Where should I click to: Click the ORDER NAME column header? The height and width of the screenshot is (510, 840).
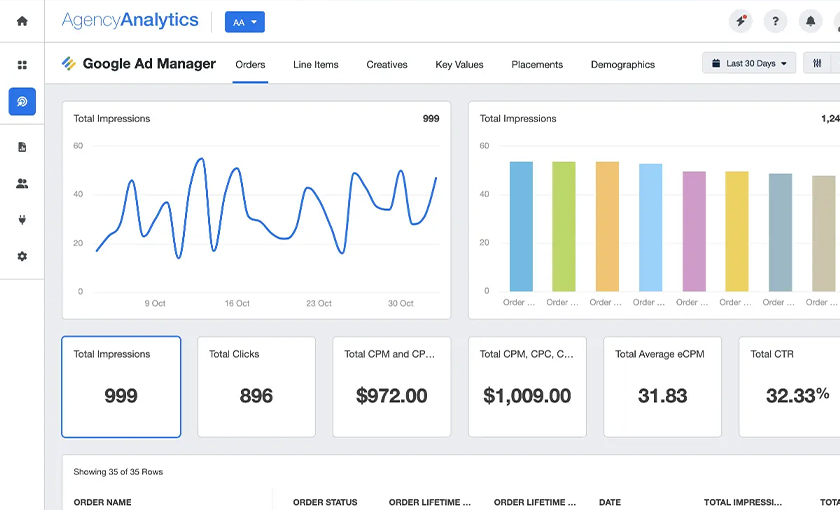tap(103, 502)
